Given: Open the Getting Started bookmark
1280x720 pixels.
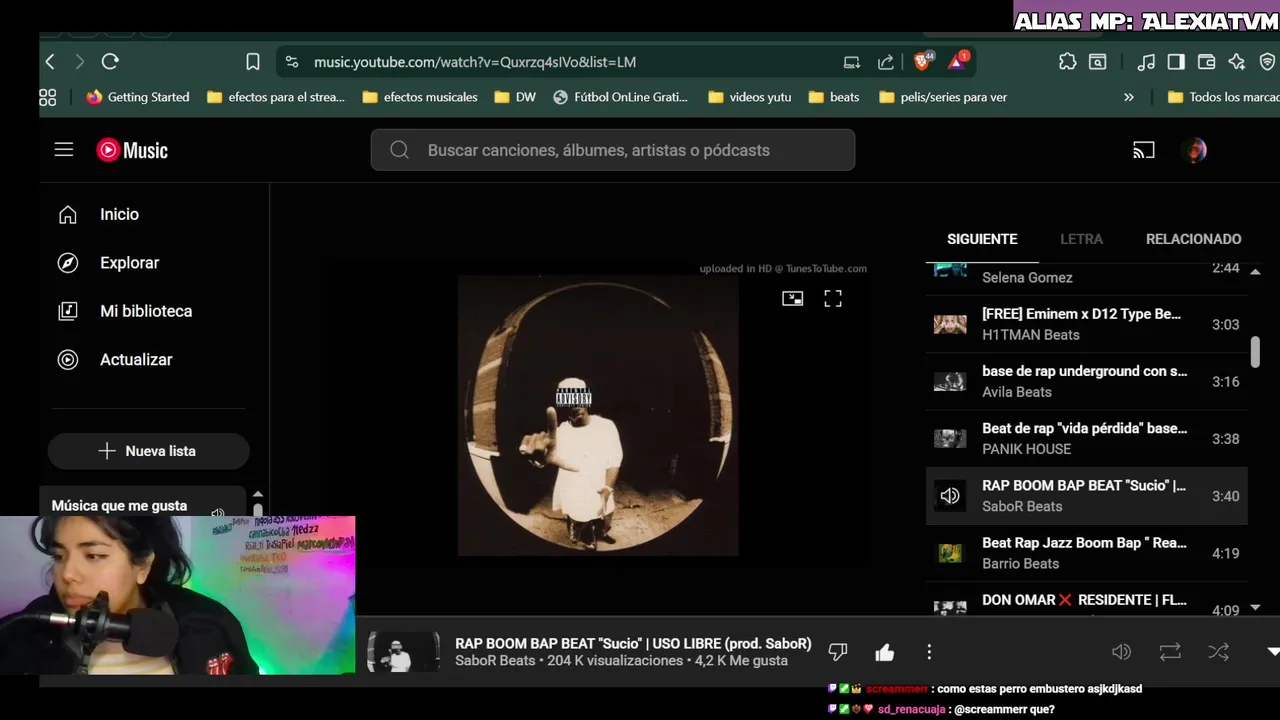Looking at the screenshot, I should coord(138,97).
